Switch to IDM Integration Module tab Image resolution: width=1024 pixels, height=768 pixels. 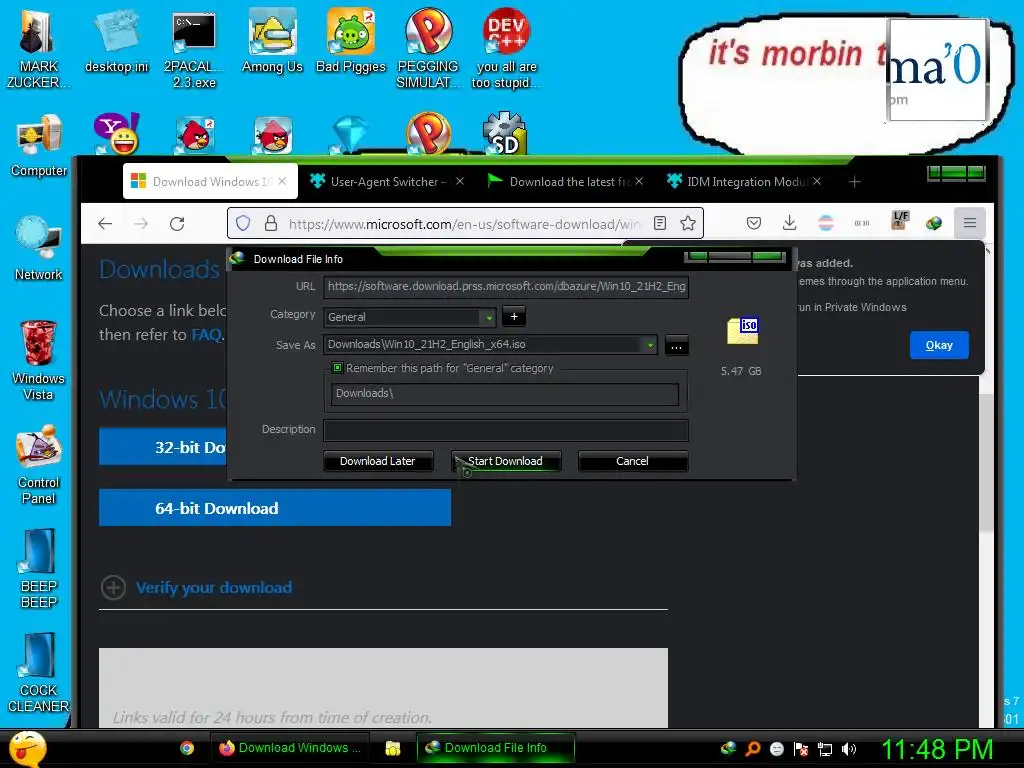point(744,182)
